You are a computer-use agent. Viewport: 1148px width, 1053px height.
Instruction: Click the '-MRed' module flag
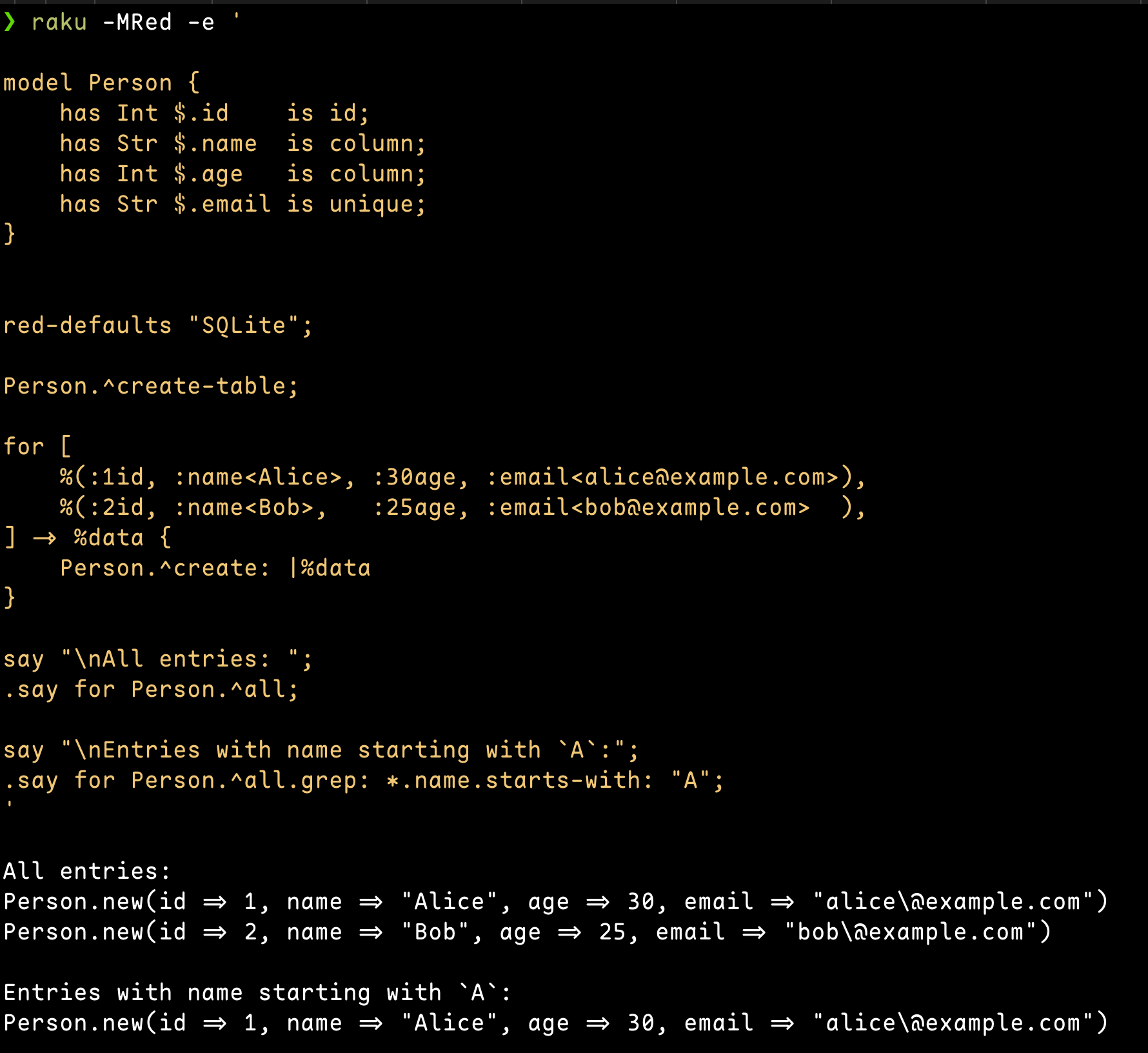coord(137,23)
